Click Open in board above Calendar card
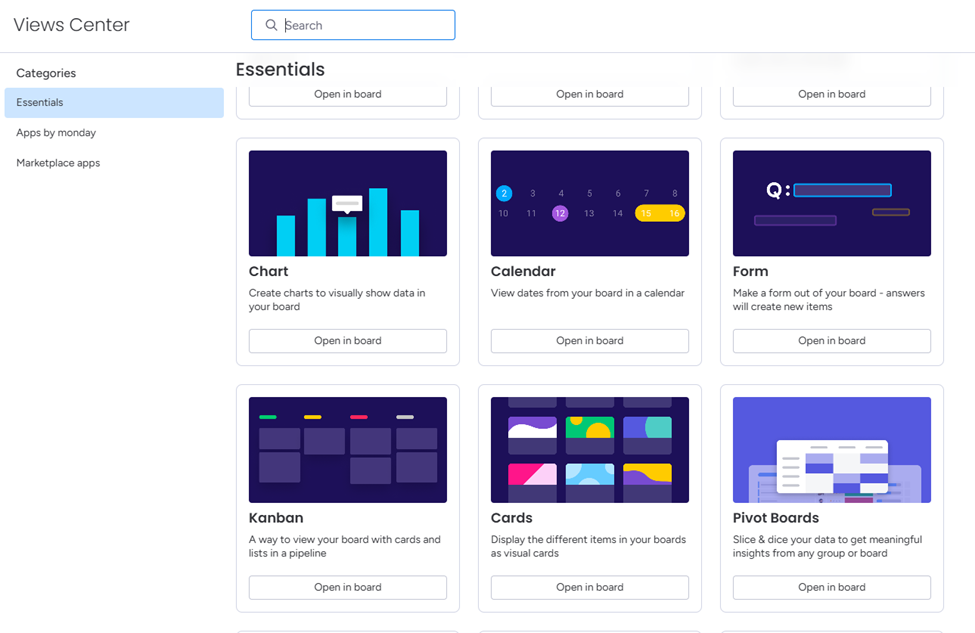This screenshot has width=975, height=633. tap(589, 95)
